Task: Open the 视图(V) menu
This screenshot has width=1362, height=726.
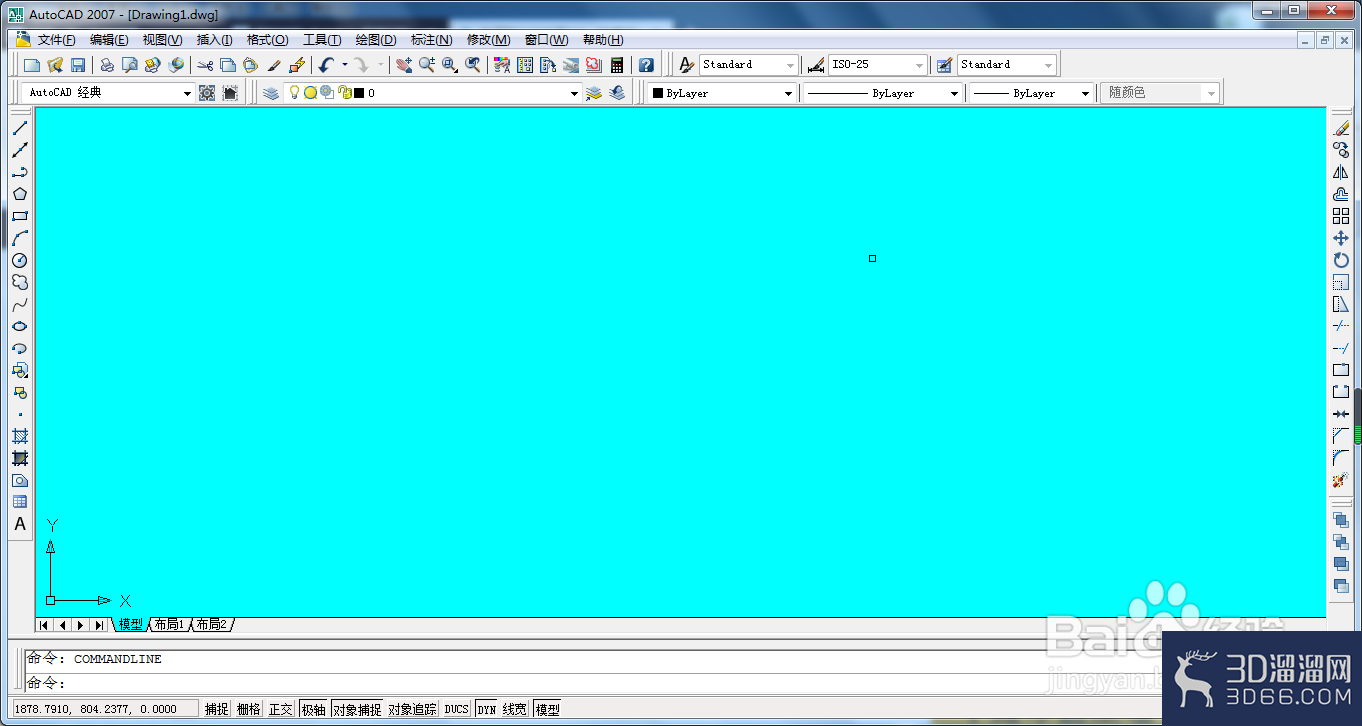Action: (162, 40)
